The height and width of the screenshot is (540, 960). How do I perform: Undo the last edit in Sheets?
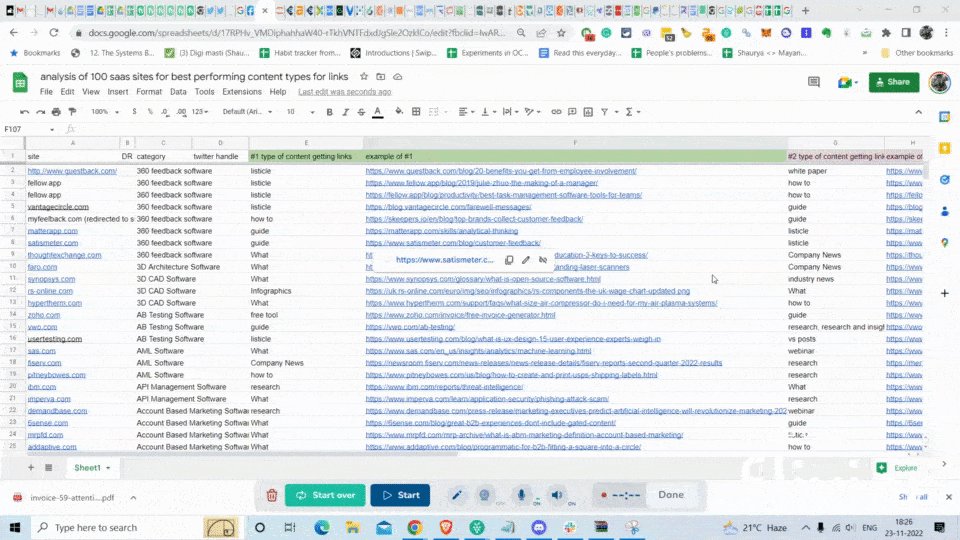tap(24, 112)
